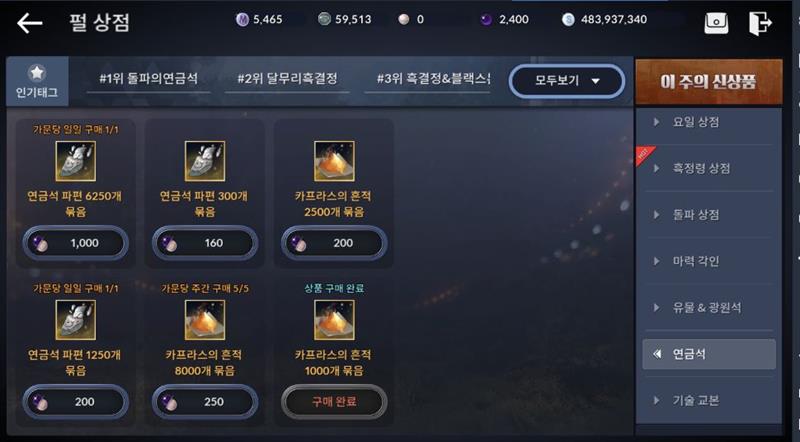Click the 구매 완료 sold-out button
This screenshot has height=442, width=800.
click(x=334, y=402)
